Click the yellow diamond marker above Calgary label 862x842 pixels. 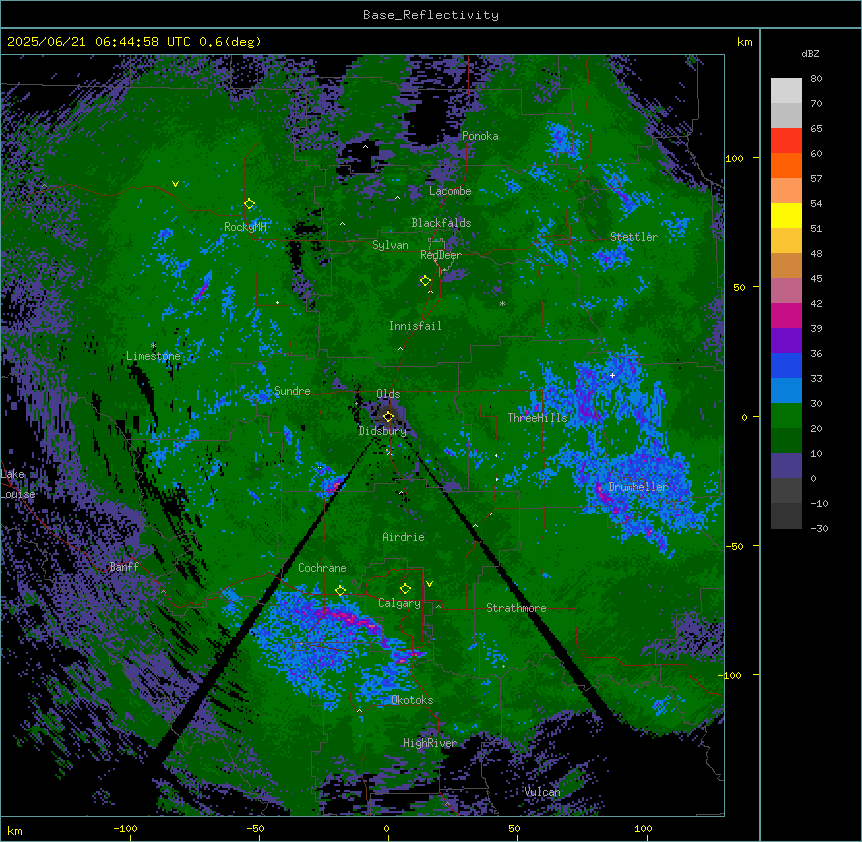(x=406, y=589)
